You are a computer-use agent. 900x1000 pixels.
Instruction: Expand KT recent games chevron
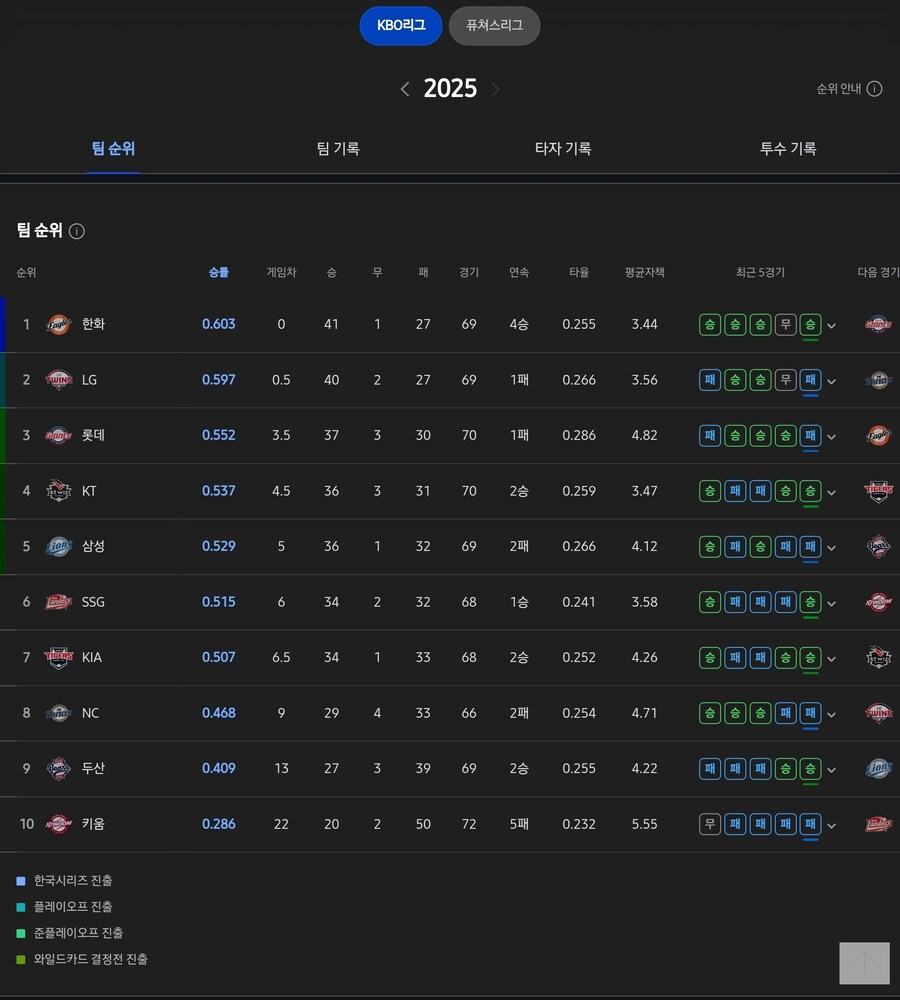831,492
